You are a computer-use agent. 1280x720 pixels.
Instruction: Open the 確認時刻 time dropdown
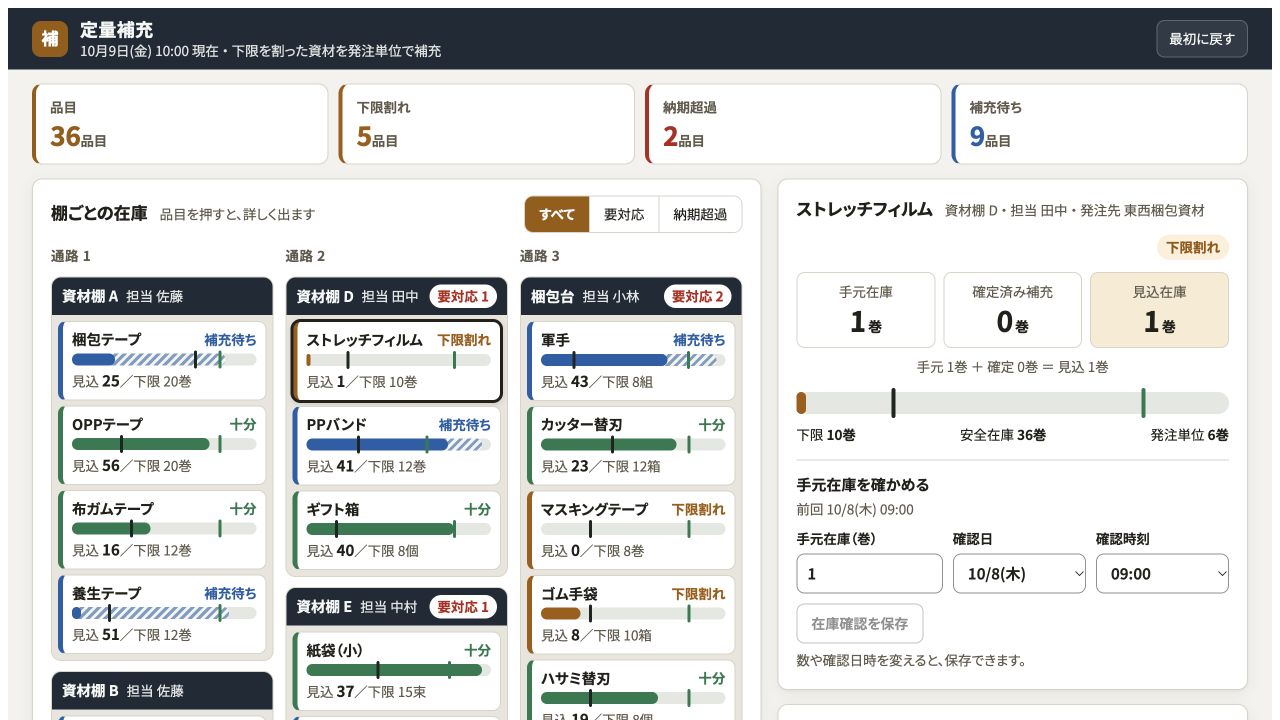[1162, 574]
